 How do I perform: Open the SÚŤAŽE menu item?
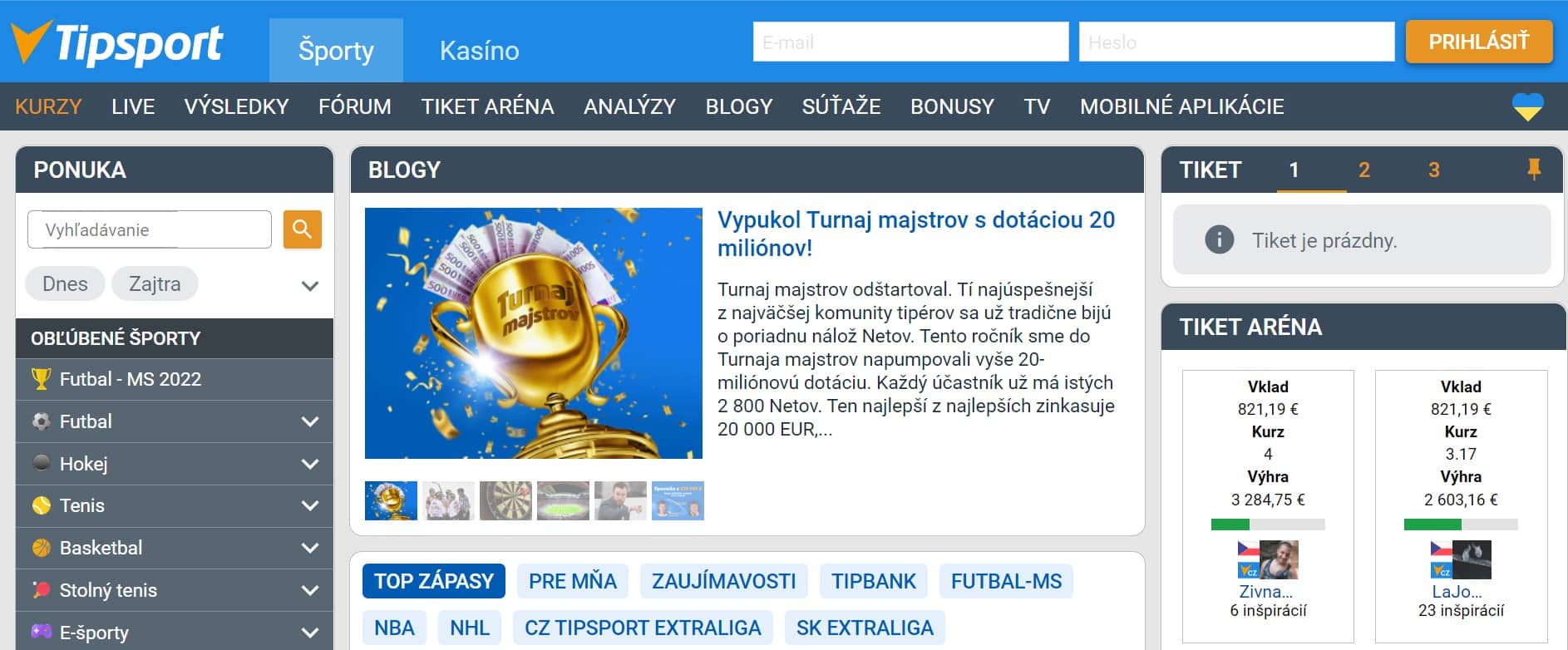[841, 106]
